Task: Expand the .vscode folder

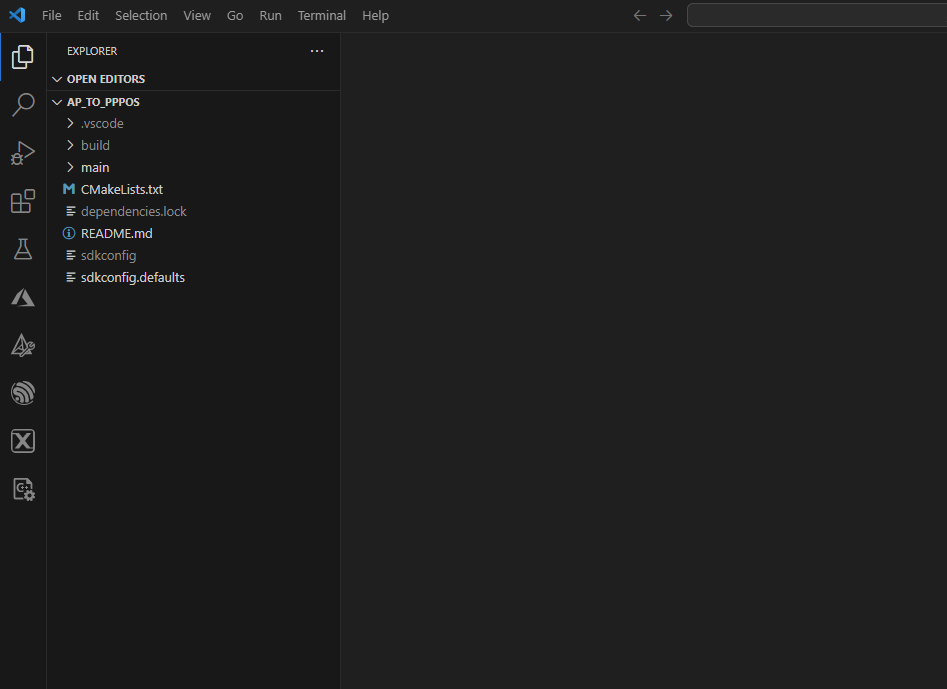Action: 70,123
